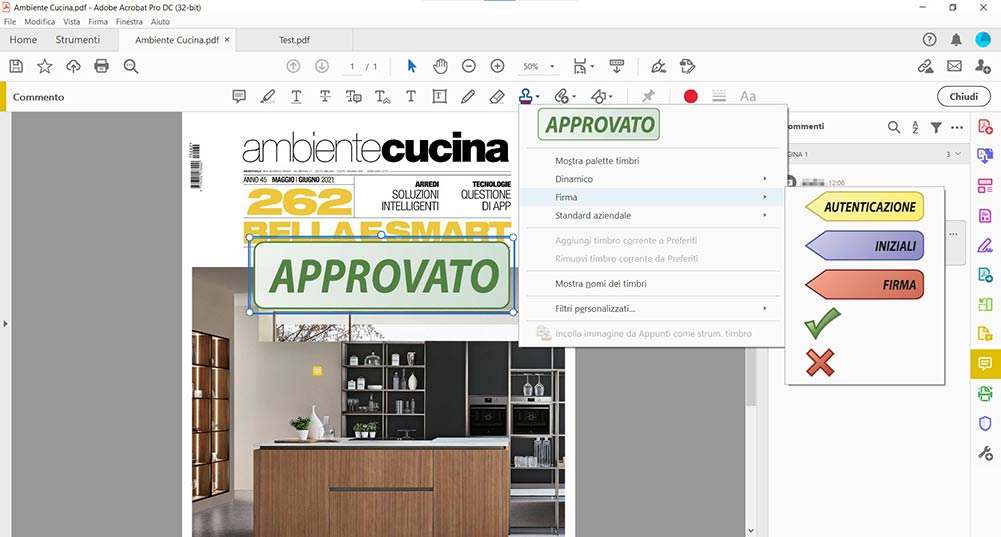The width and height of the screenshot is (1001, 537).
Task: Click the print icon
Action: tap(101, 66)
